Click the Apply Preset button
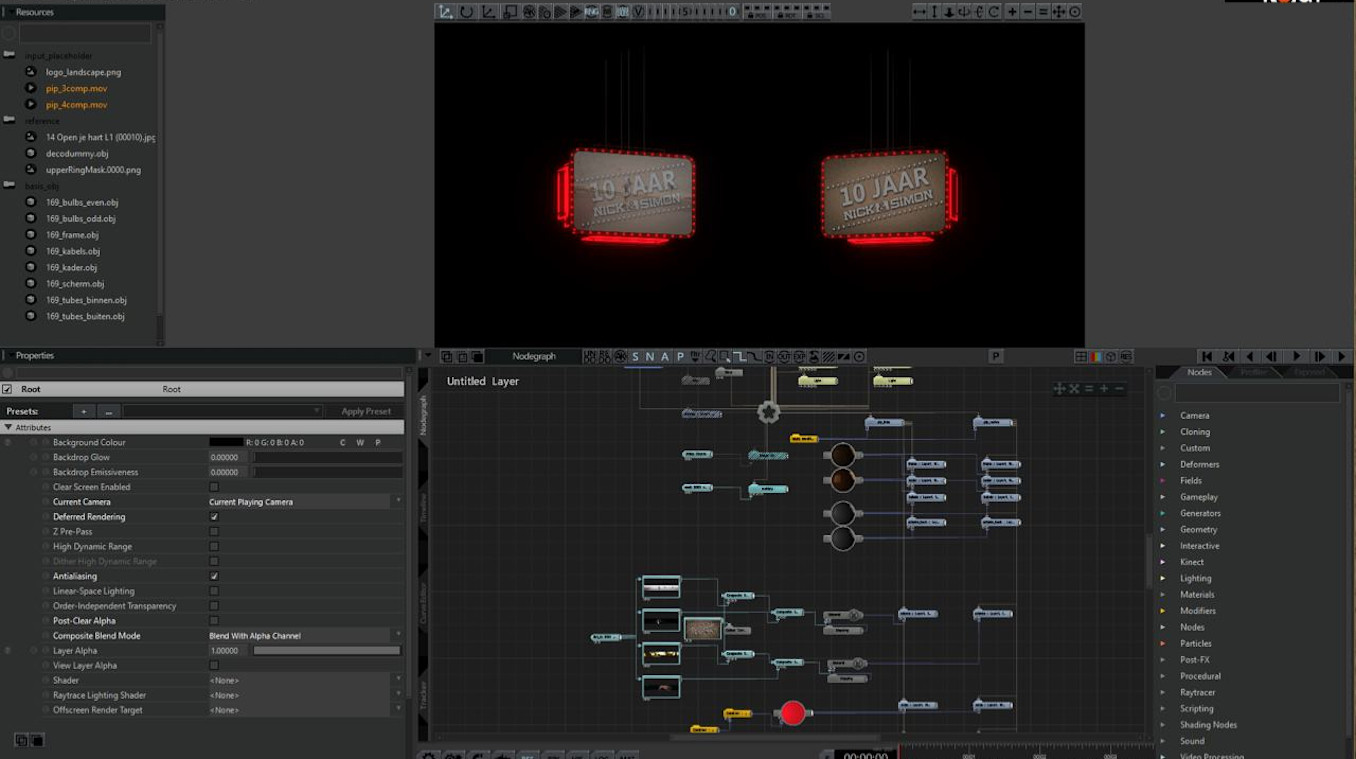This screenshot has height=759, width=1356. 366,411
